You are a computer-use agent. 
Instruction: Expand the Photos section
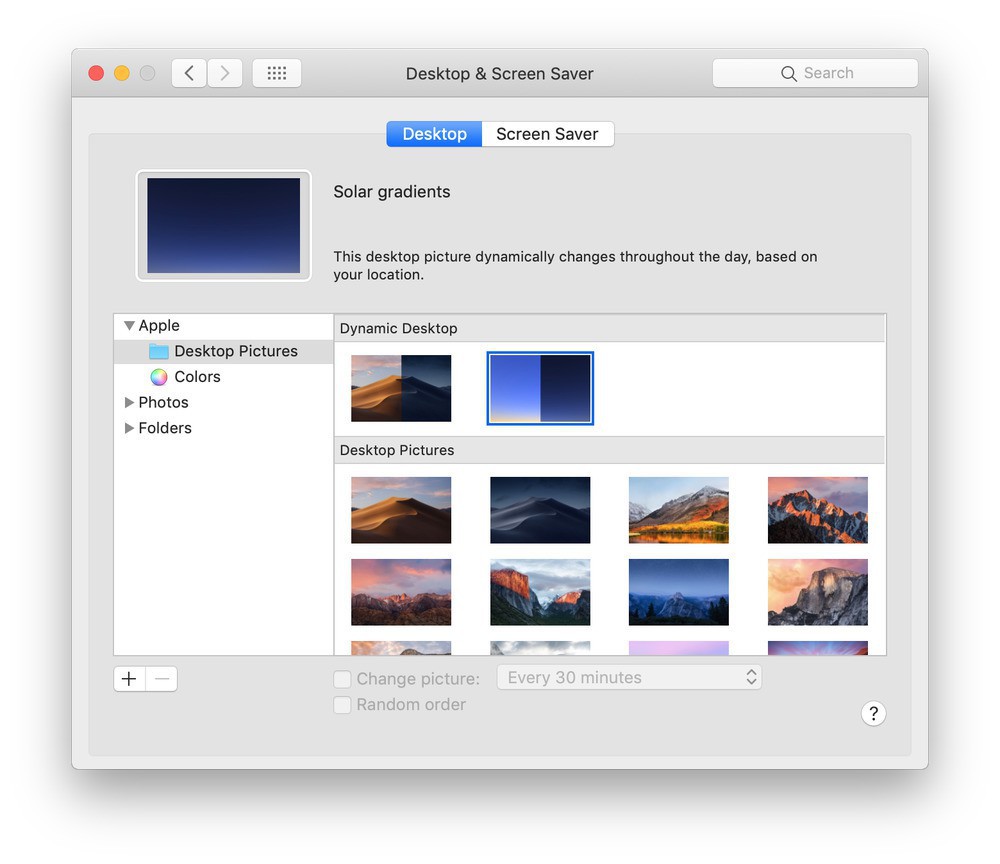(x=129, y=402)
